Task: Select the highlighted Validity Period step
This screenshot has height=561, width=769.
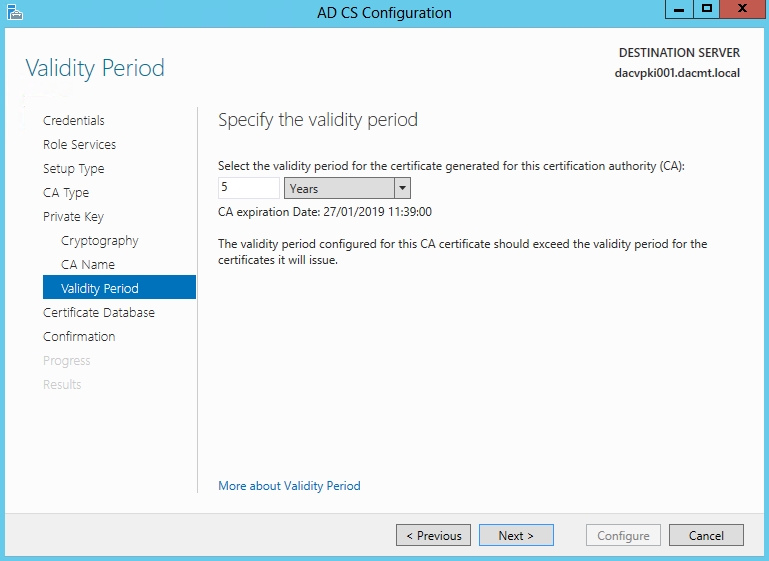Action: 119,287
